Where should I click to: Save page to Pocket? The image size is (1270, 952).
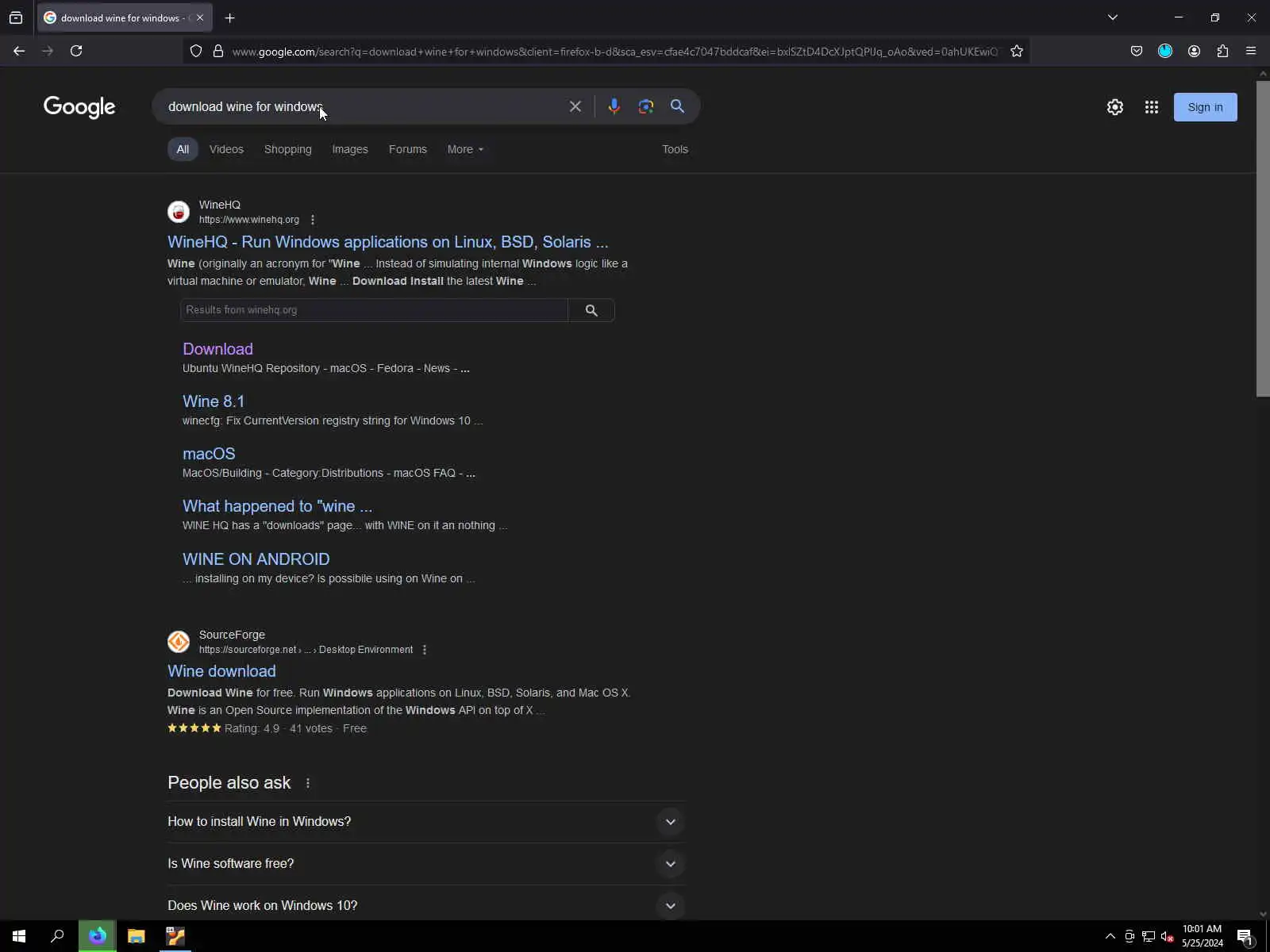coord(1137,51)
